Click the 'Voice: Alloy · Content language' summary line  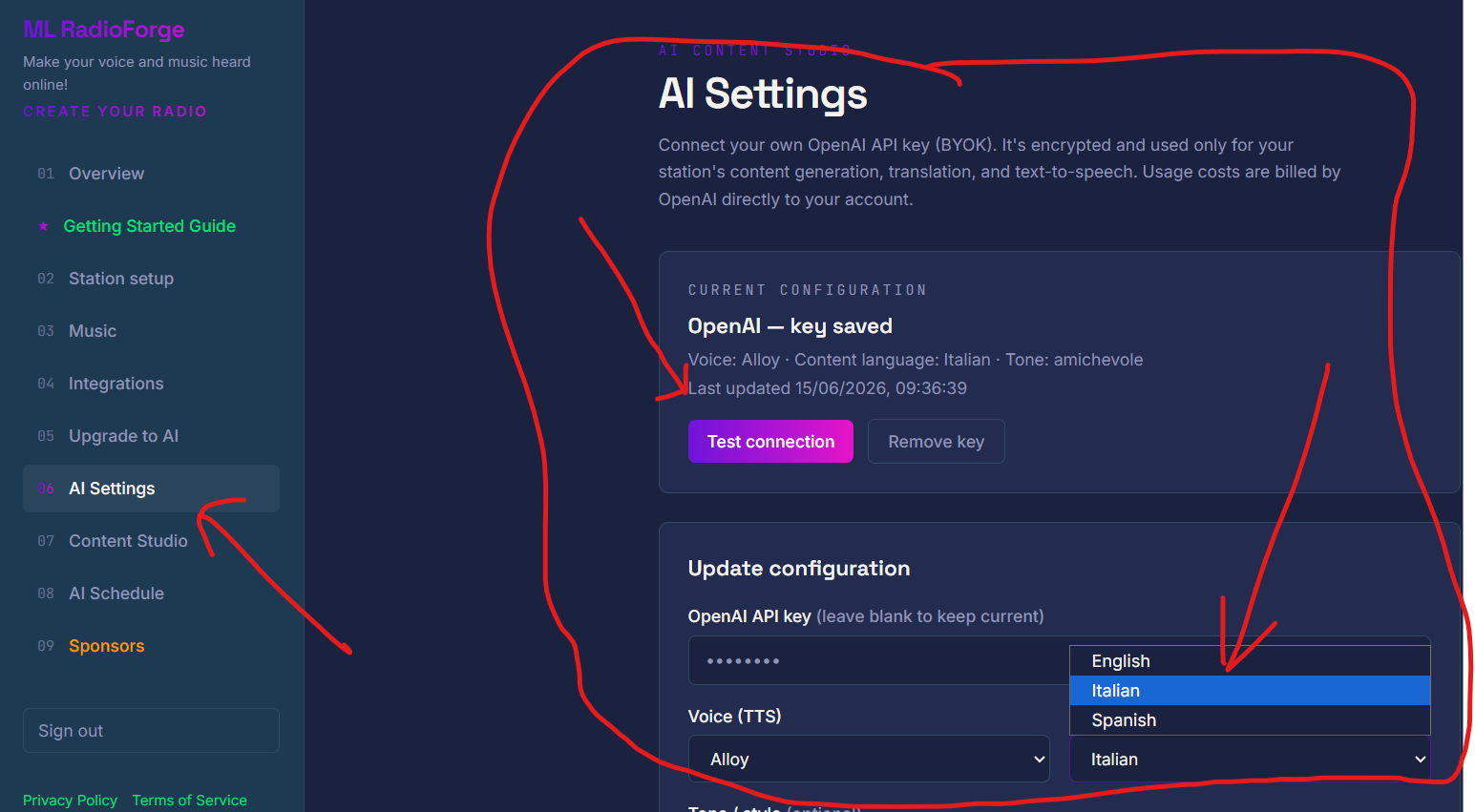tap(916, 360)
